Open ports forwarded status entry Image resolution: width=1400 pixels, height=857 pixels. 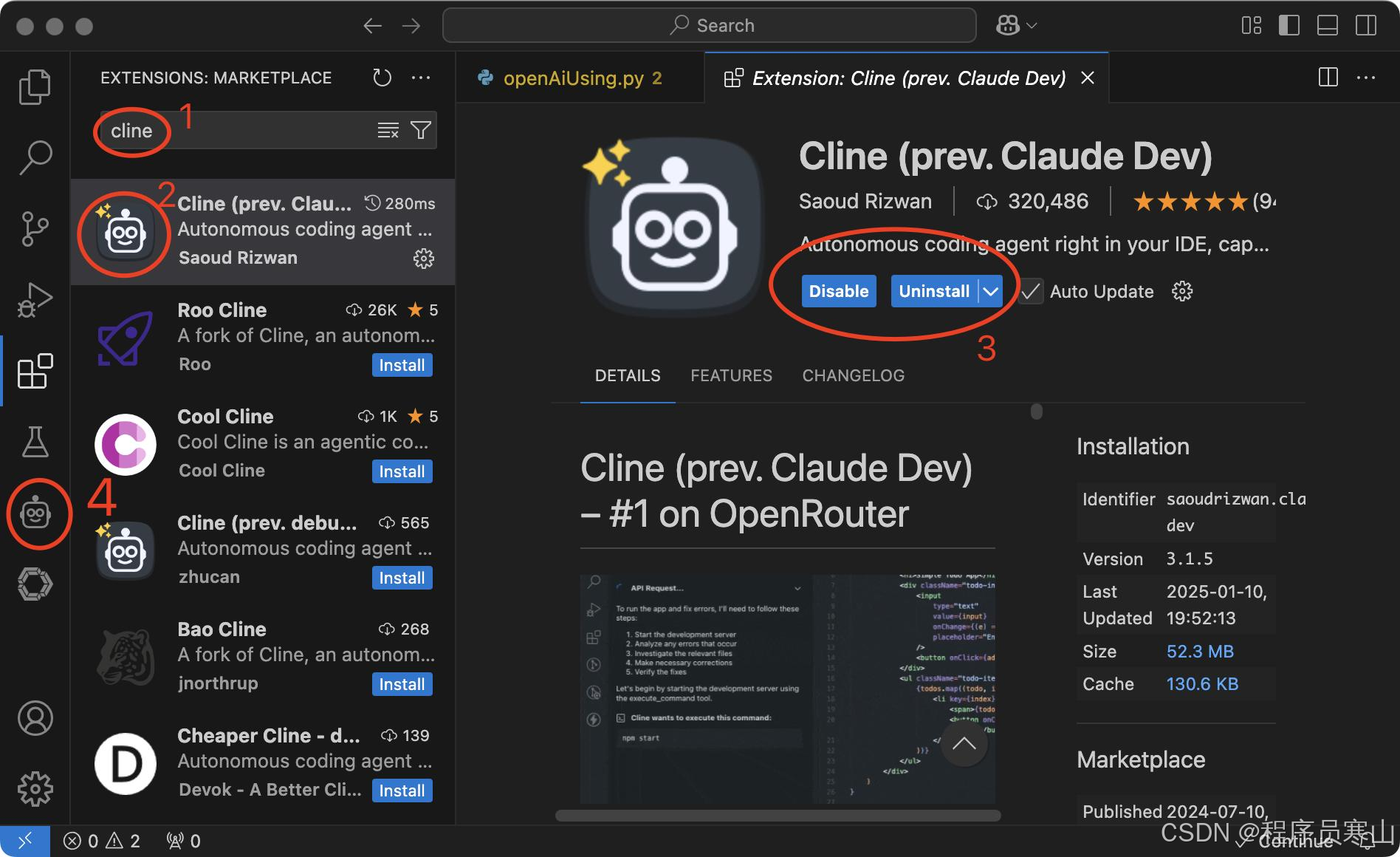point(184,841)
